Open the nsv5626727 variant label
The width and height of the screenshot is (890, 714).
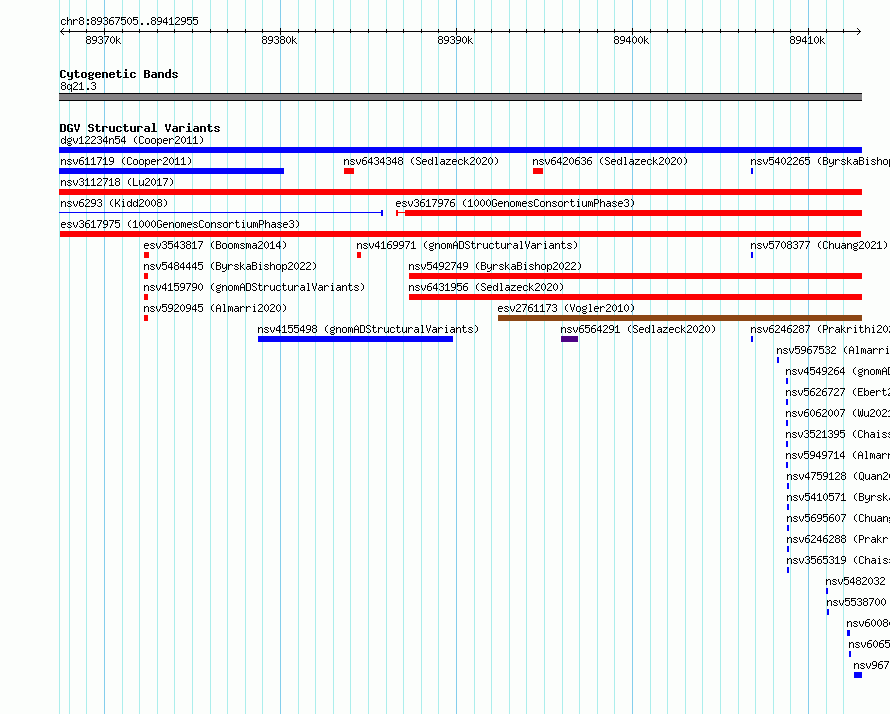pyautogui.click(x=838, y=392)
